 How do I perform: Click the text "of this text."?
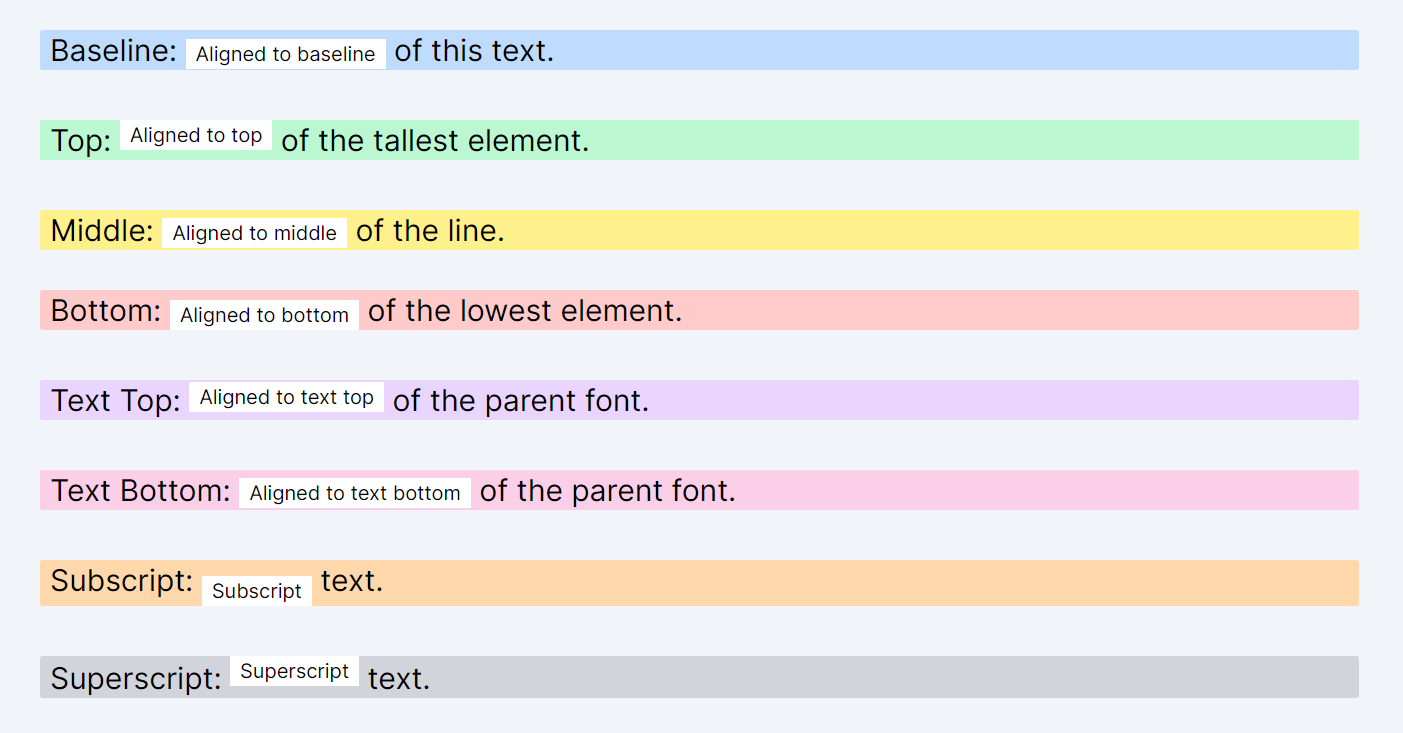click(x=474, y=51)
